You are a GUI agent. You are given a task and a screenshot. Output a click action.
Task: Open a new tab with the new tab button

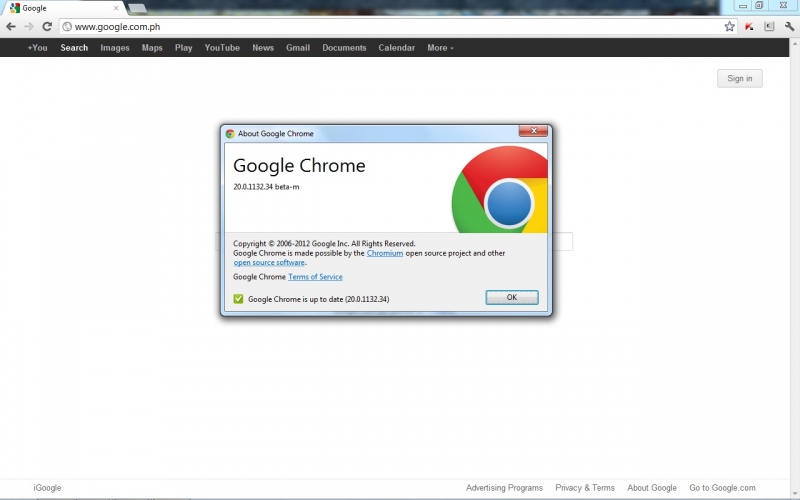137,8
